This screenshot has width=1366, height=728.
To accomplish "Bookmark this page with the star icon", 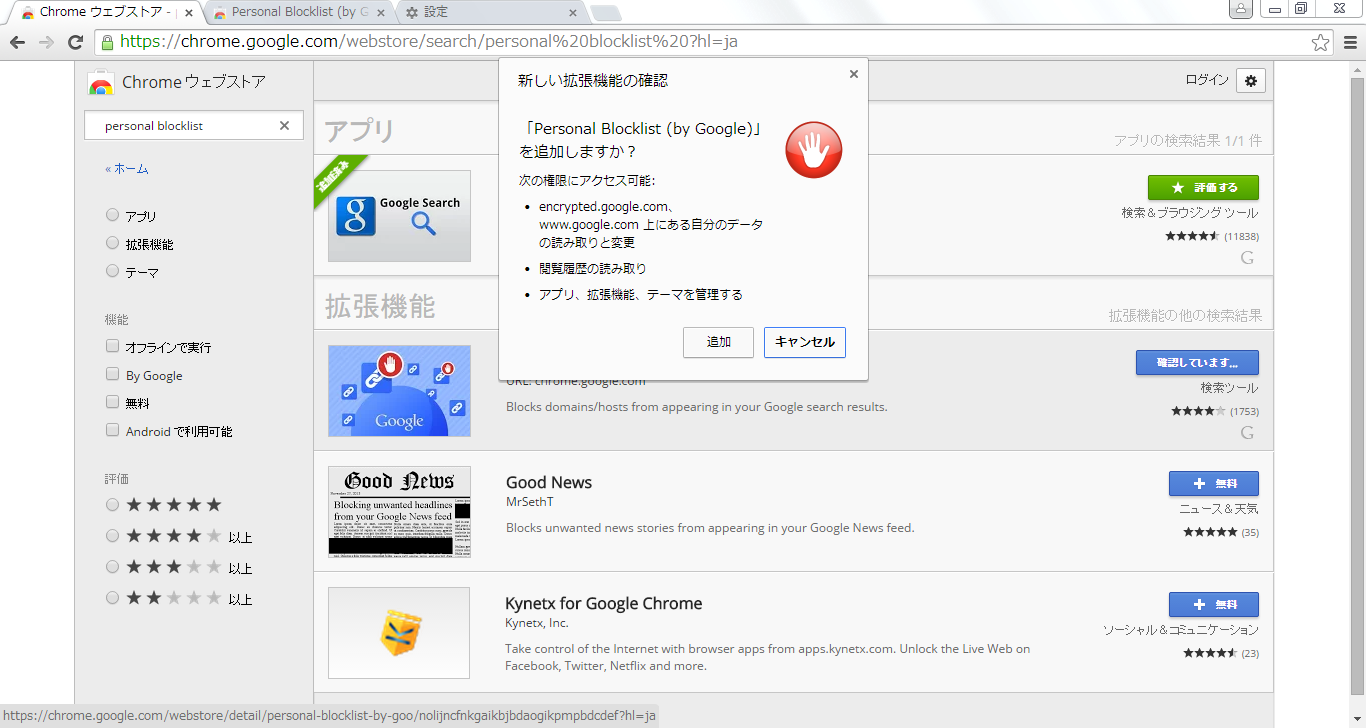I will click(1321, 42).
